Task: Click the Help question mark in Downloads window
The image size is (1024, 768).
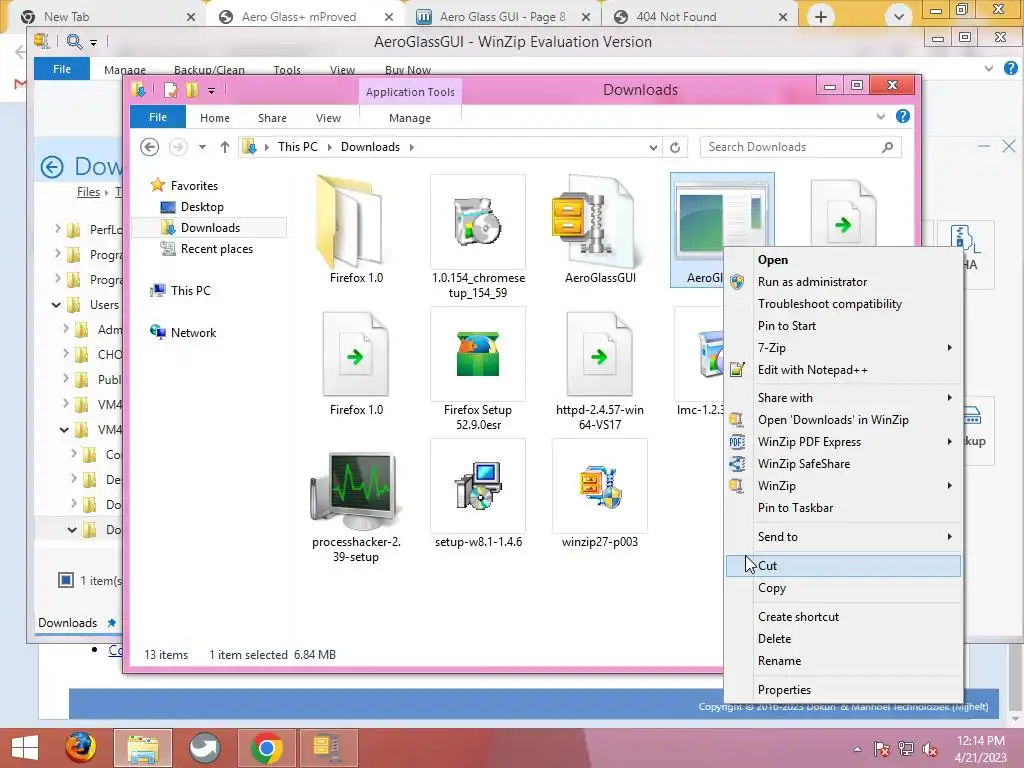Action: pyautogui.click(x=903, y=116)
